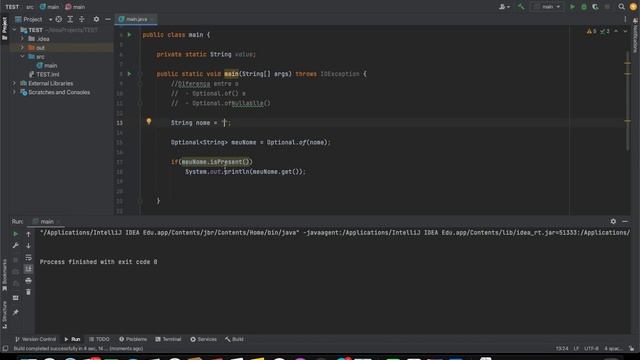The height and width of the screenshot is (360, 640).
Task: Rerun main in Run panel
Action: coord(16,234)
